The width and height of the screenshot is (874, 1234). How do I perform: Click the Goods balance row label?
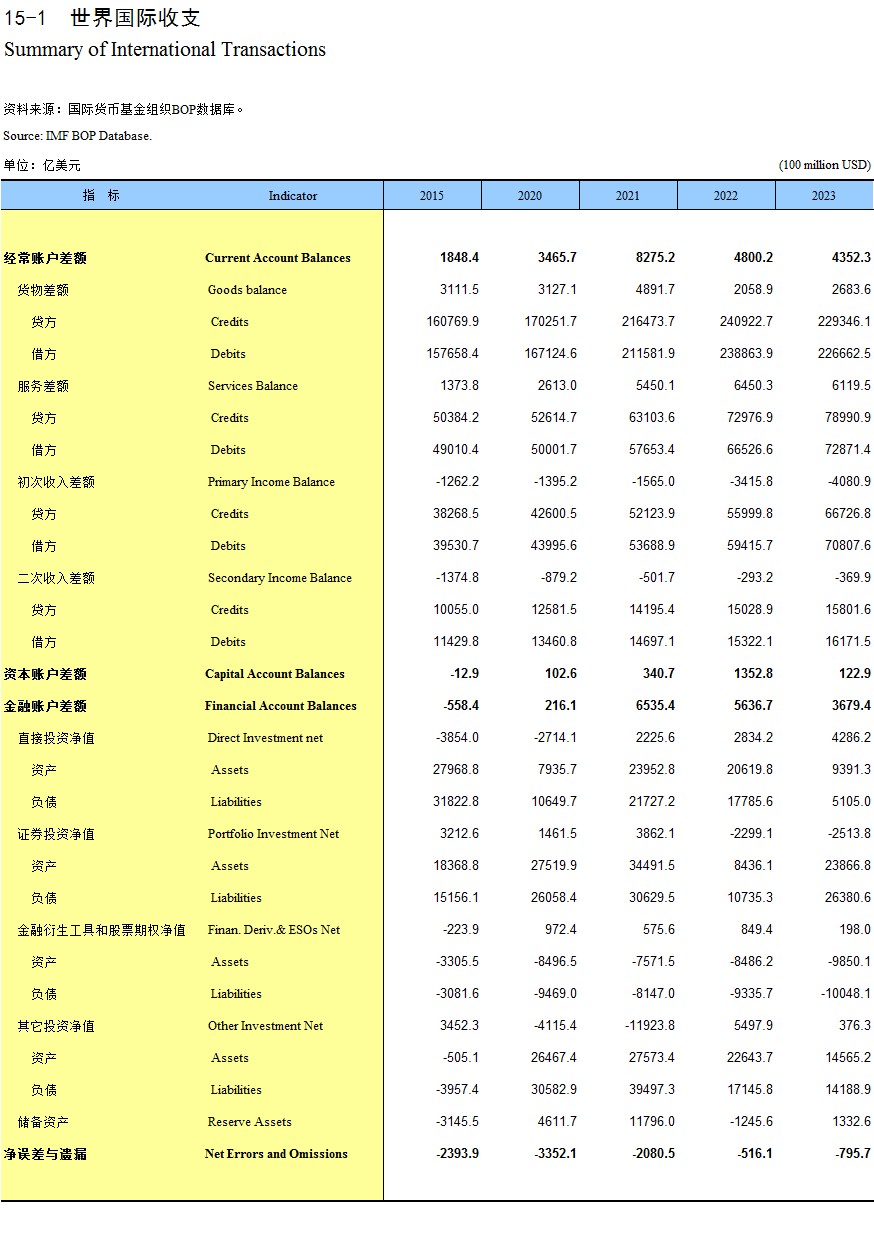[x=247, y=290]
